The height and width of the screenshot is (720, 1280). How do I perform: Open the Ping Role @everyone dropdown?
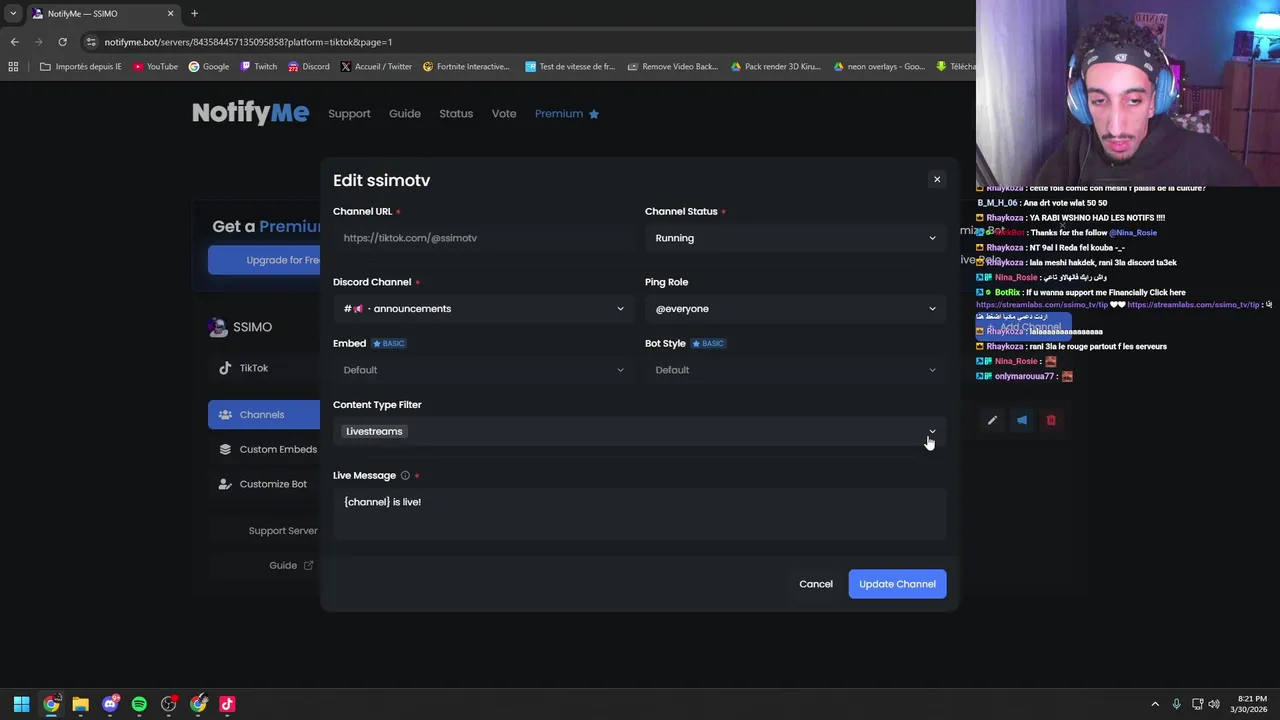pos(795,309)
